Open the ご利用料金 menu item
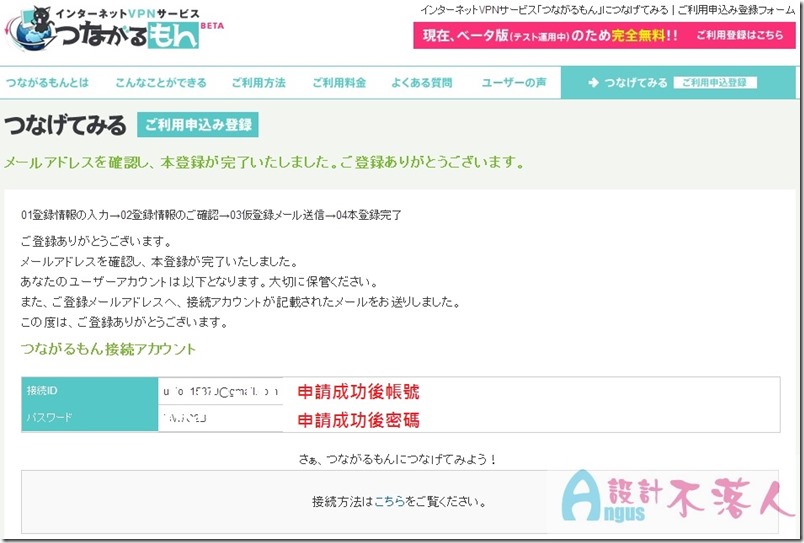This screenshot has height=543, width=804. click(339, 83)
